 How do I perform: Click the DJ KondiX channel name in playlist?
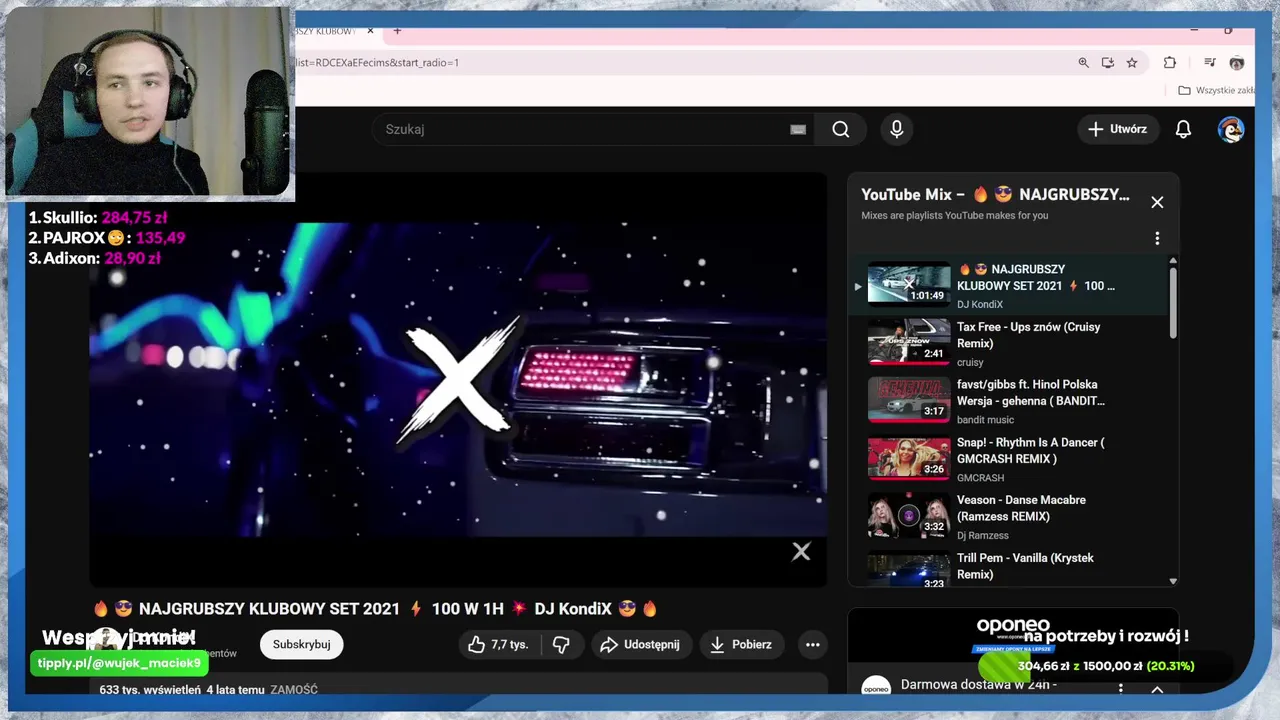[x=980, y=304]
